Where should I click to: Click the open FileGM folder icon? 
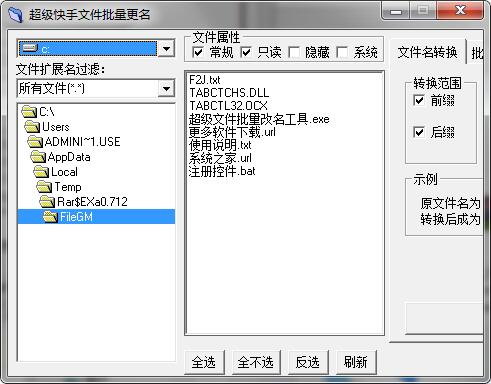51,217
